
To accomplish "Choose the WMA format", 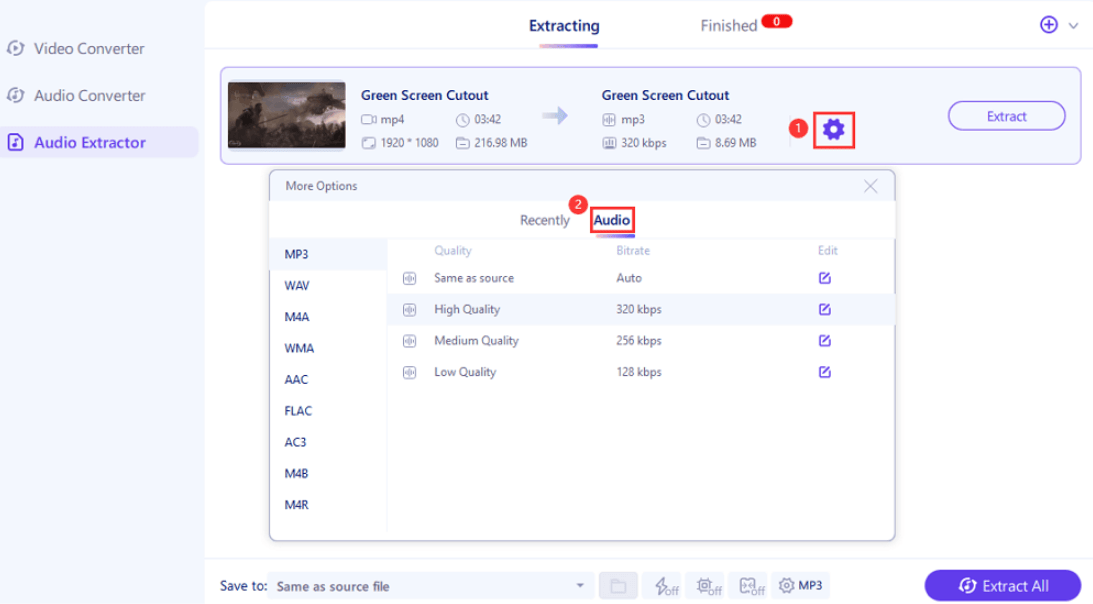I will pos(328,349).
